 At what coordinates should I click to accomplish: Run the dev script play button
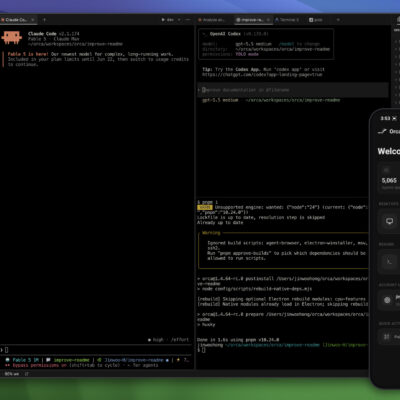(163, 20)
